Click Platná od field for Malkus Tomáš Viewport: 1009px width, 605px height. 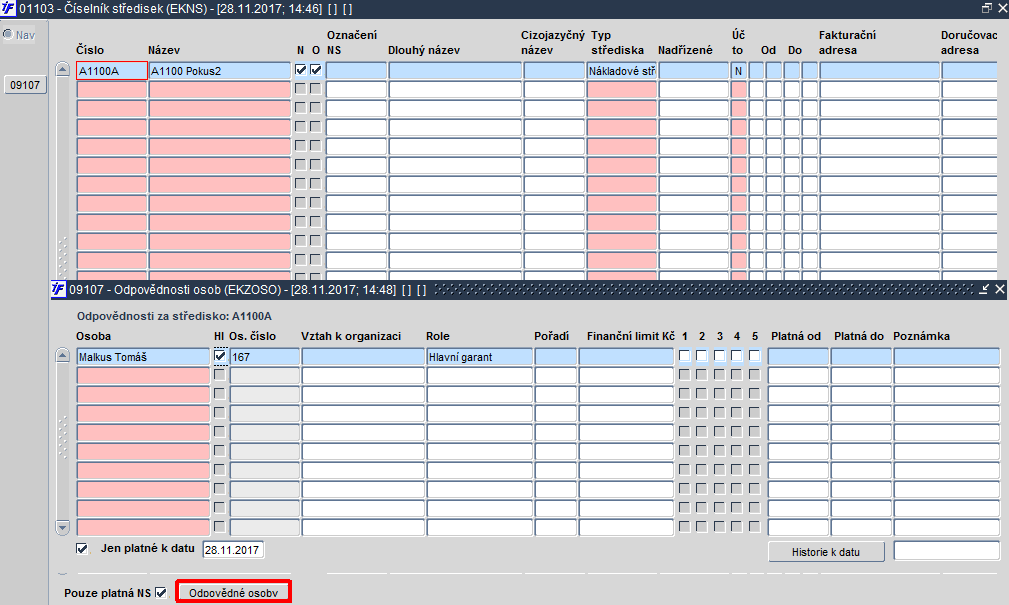tap(798, 357)
